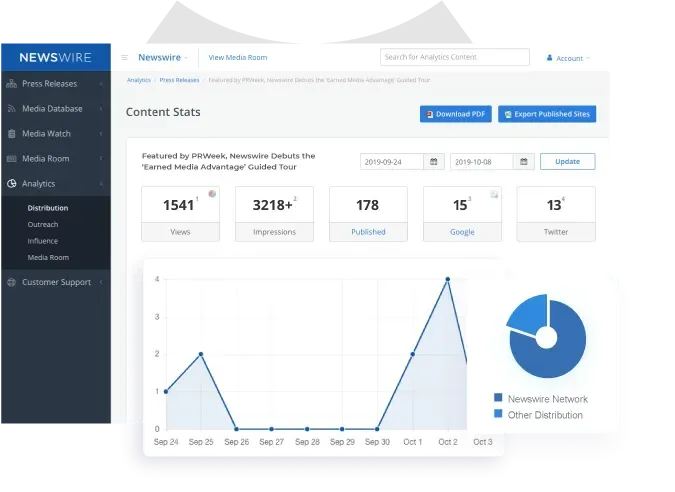Collapse the Analytics menu chevron

coord(102,184)
